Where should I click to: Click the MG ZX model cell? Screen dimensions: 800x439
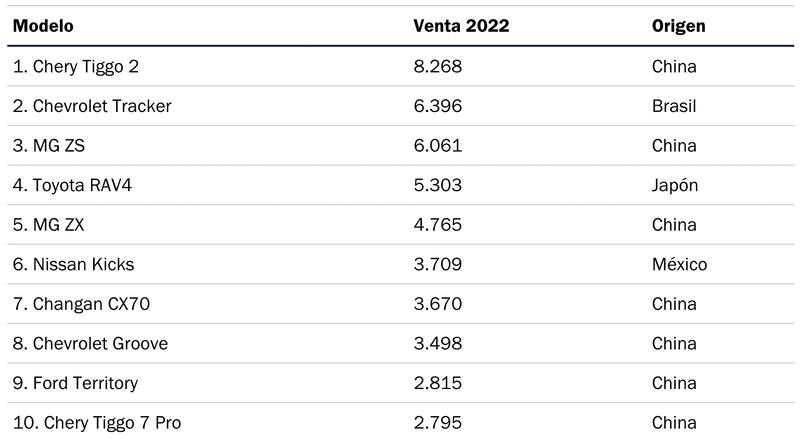point(49,225)
